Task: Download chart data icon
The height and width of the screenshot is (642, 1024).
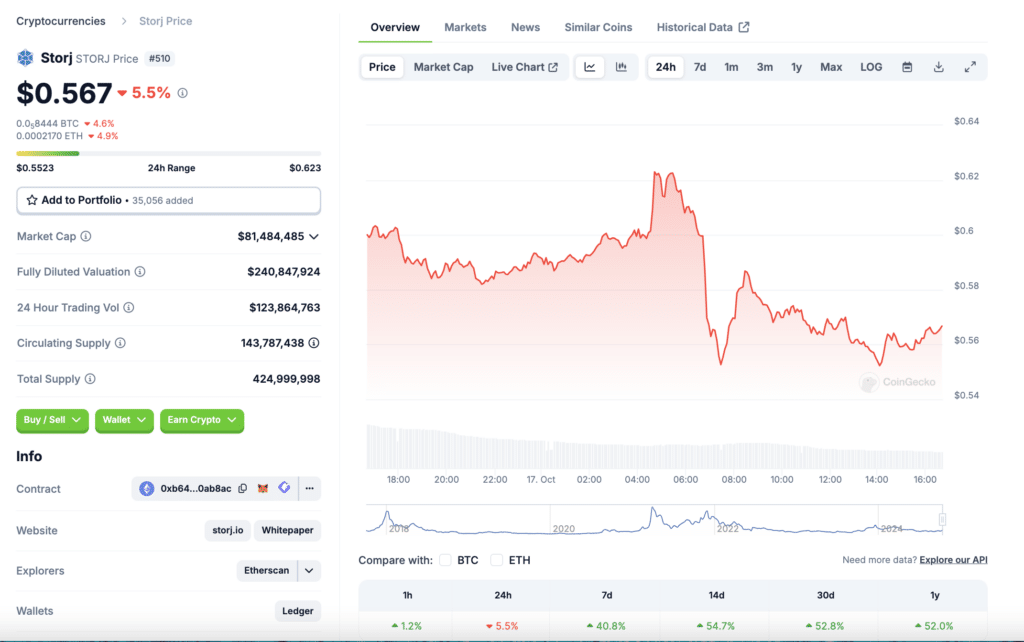Action: click(938, 67)
